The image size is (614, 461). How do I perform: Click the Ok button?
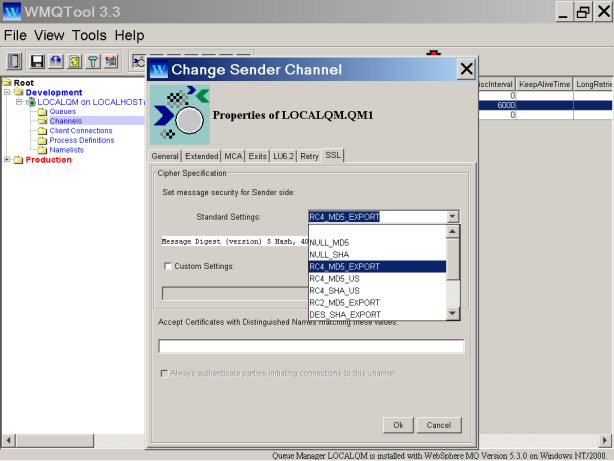(x=398, y=425)
